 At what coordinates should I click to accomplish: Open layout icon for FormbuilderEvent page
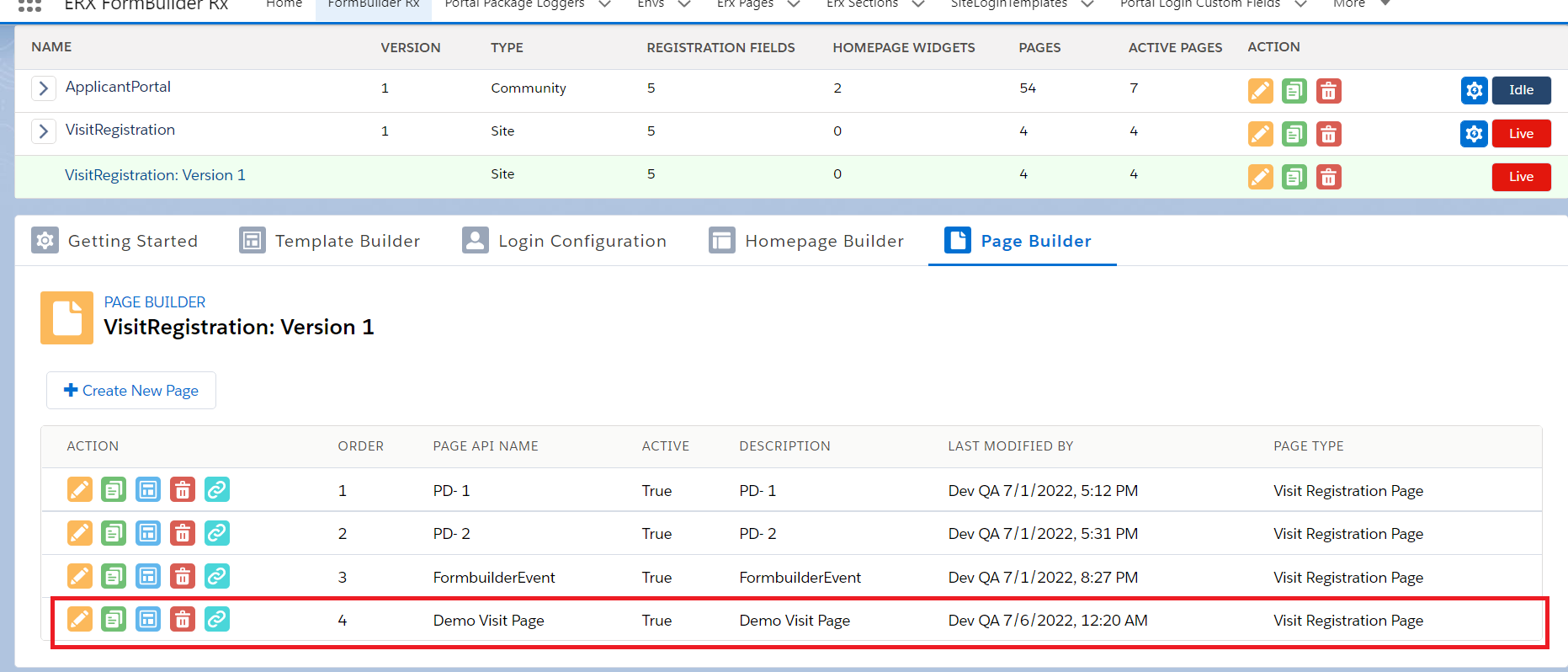point(148,577)
